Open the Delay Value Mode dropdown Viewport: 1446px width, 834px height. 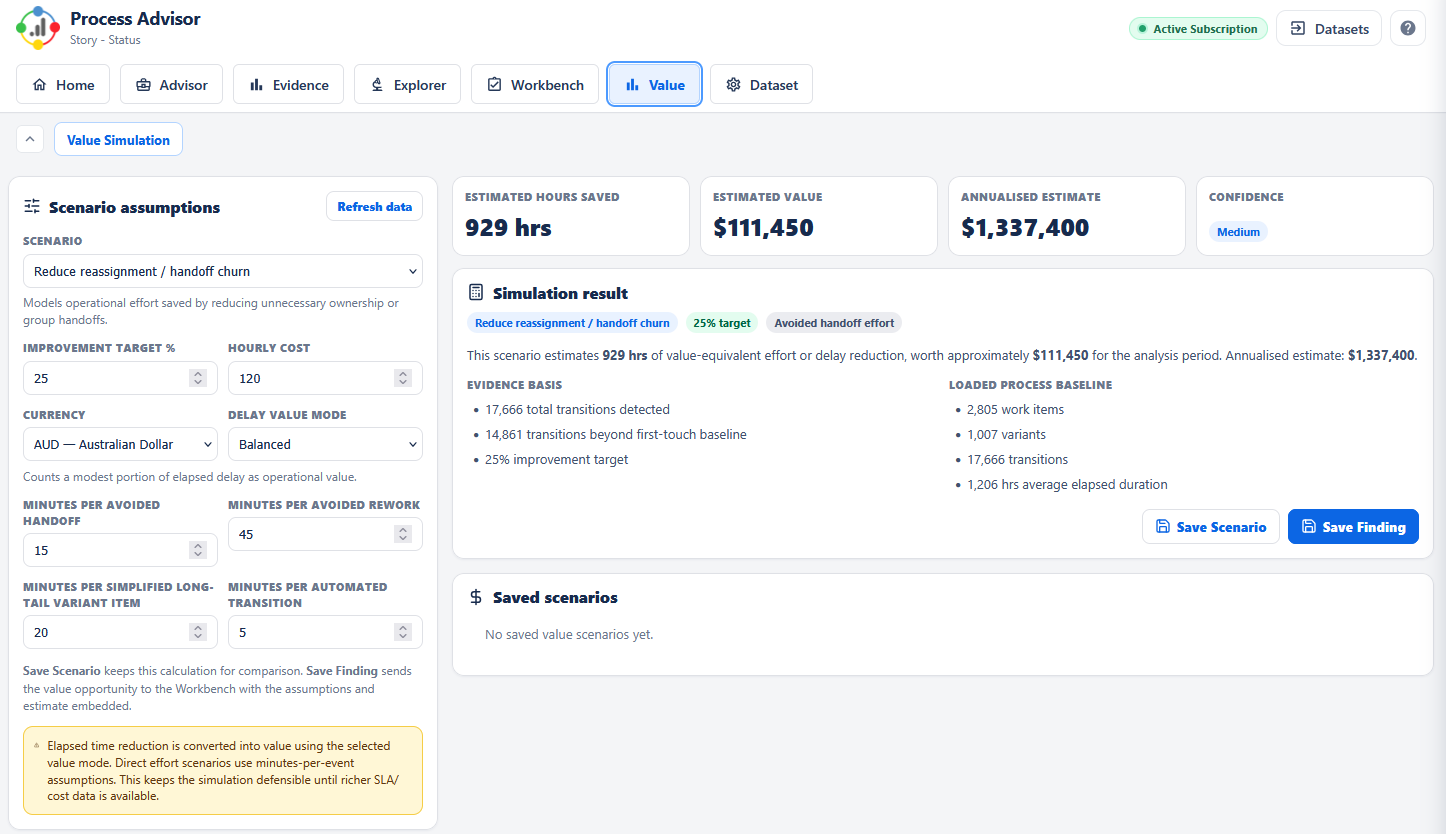[325, 444]
